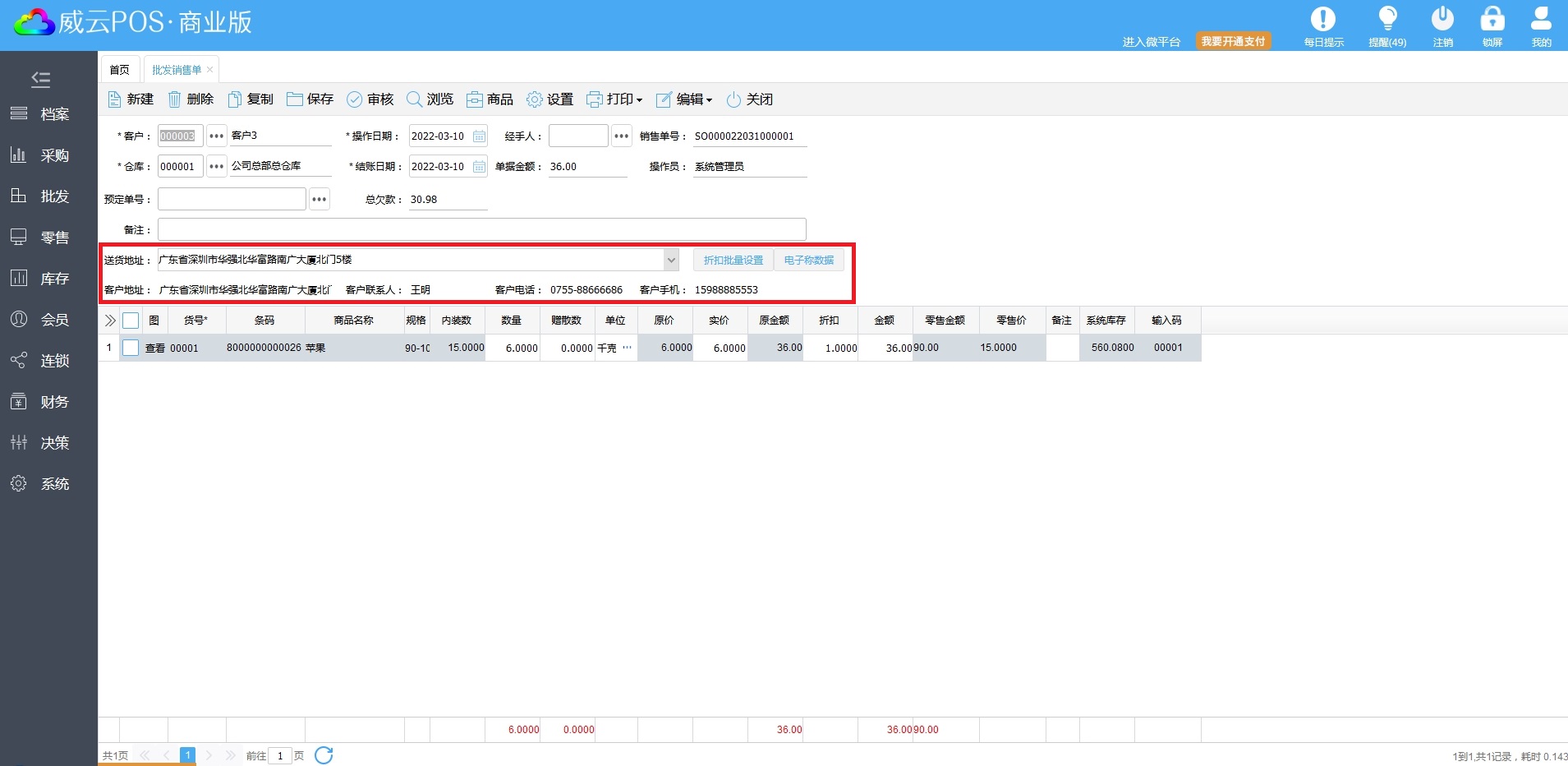Save the order with 保存 icon

[x=294, y=99]
